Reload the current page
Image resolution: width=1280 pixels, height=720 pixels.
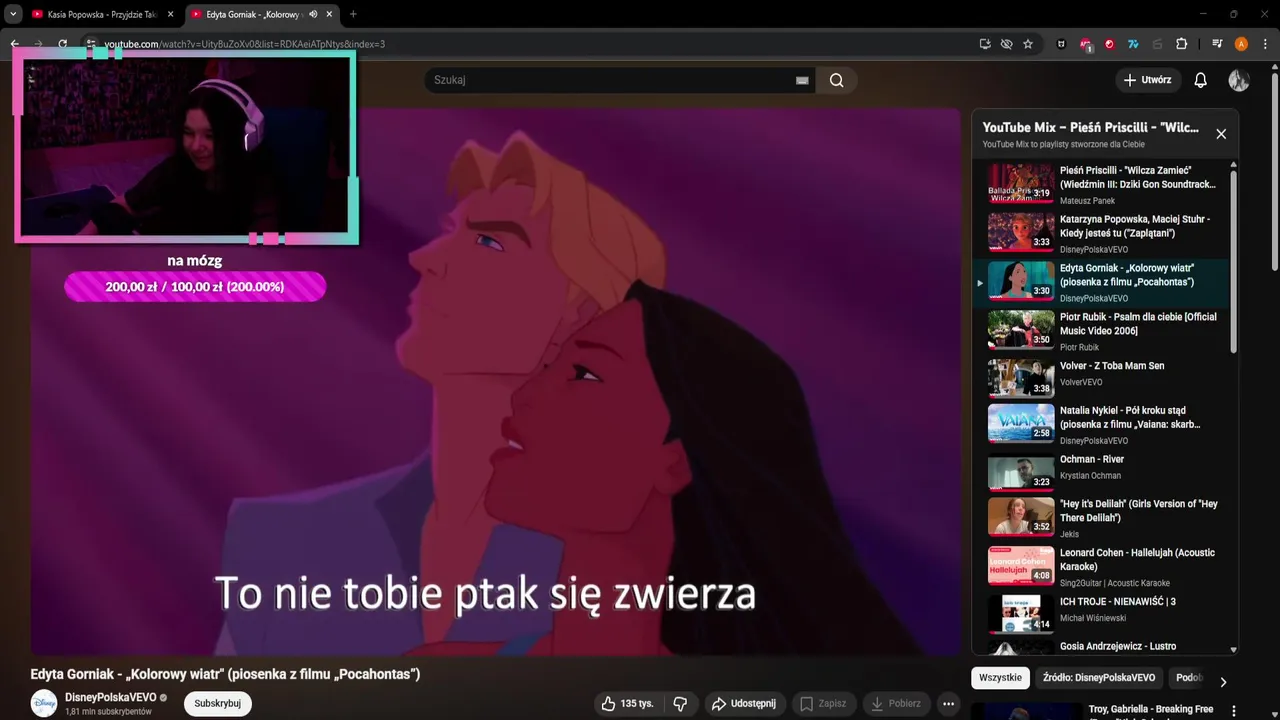63,44
